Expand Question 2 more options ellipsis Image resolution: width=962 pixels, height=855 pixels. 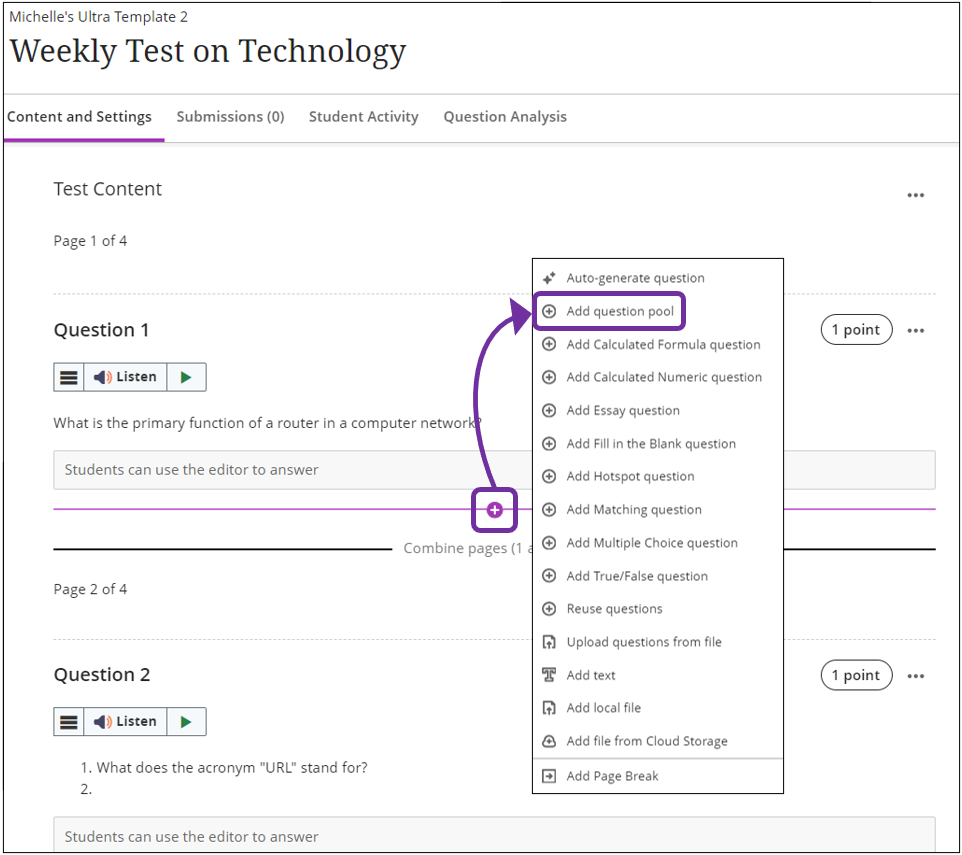pos(915,676)
